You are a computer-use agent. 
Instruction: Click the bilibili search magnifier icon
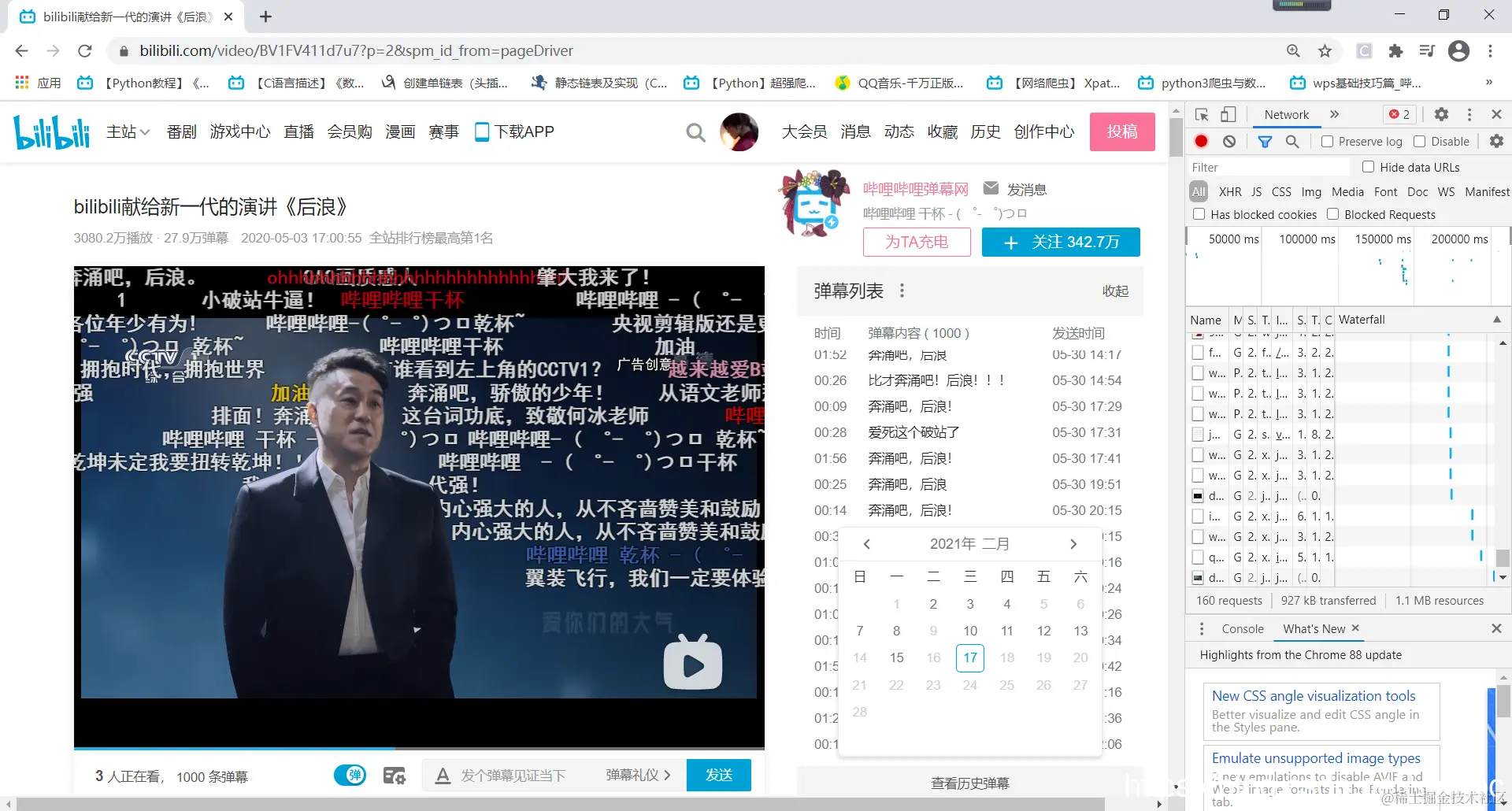pyautogui.click(x=696, y=131)
